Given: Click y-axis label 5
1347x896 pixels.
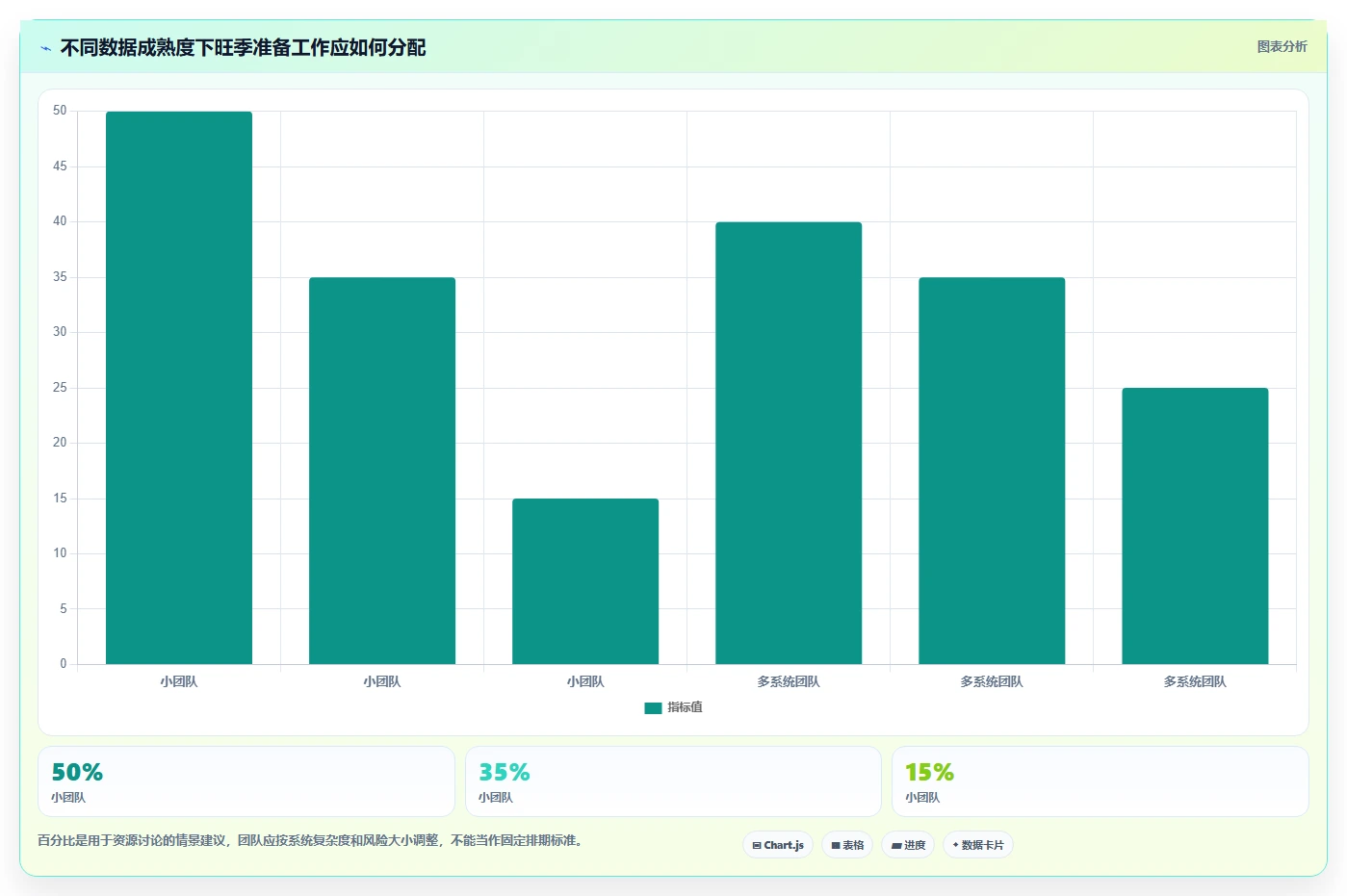Looking at the screenshot, I should click(64, 608).
